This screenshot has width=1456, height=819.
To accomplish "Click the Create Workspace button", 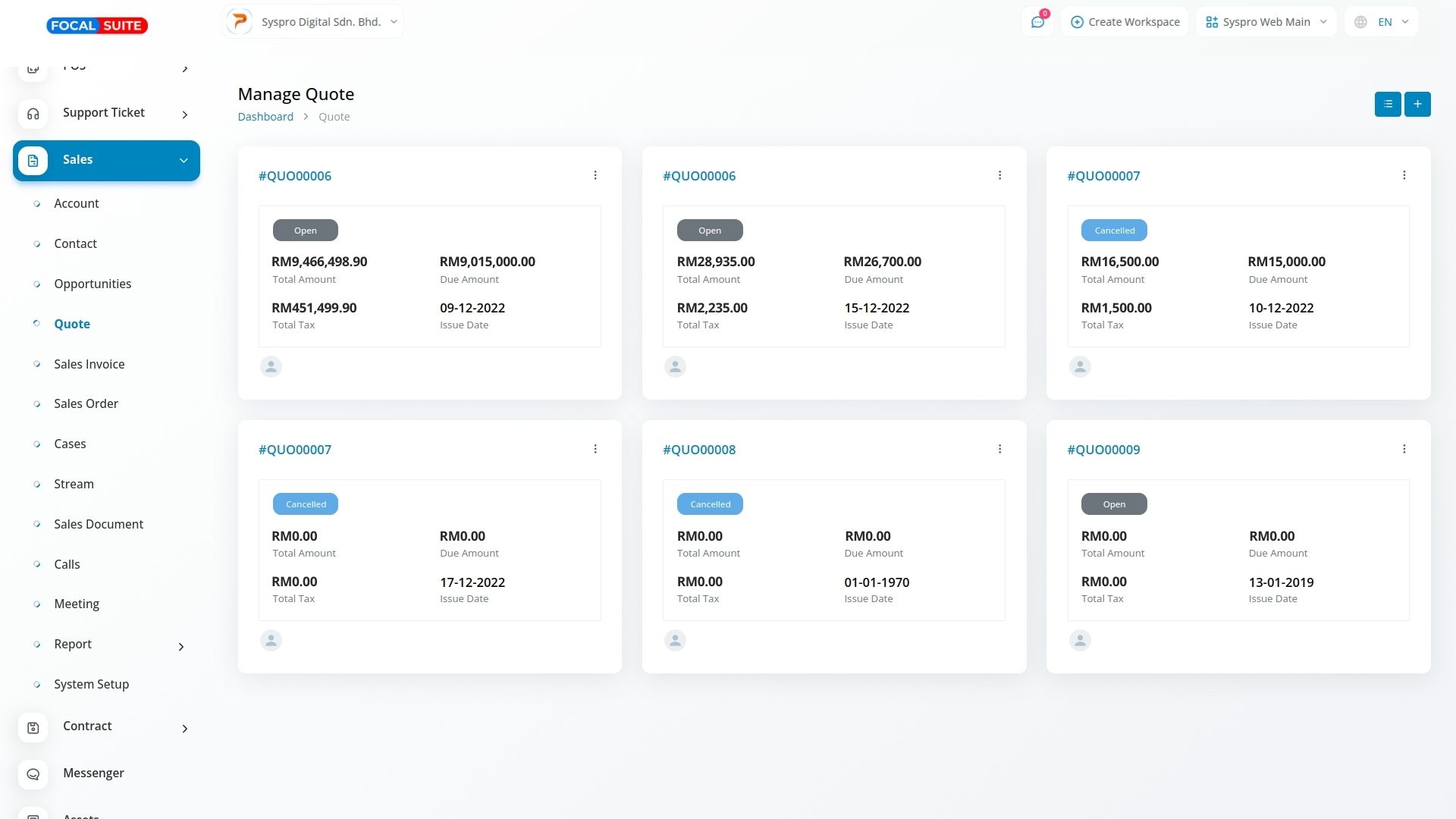I will [1125, 22].
